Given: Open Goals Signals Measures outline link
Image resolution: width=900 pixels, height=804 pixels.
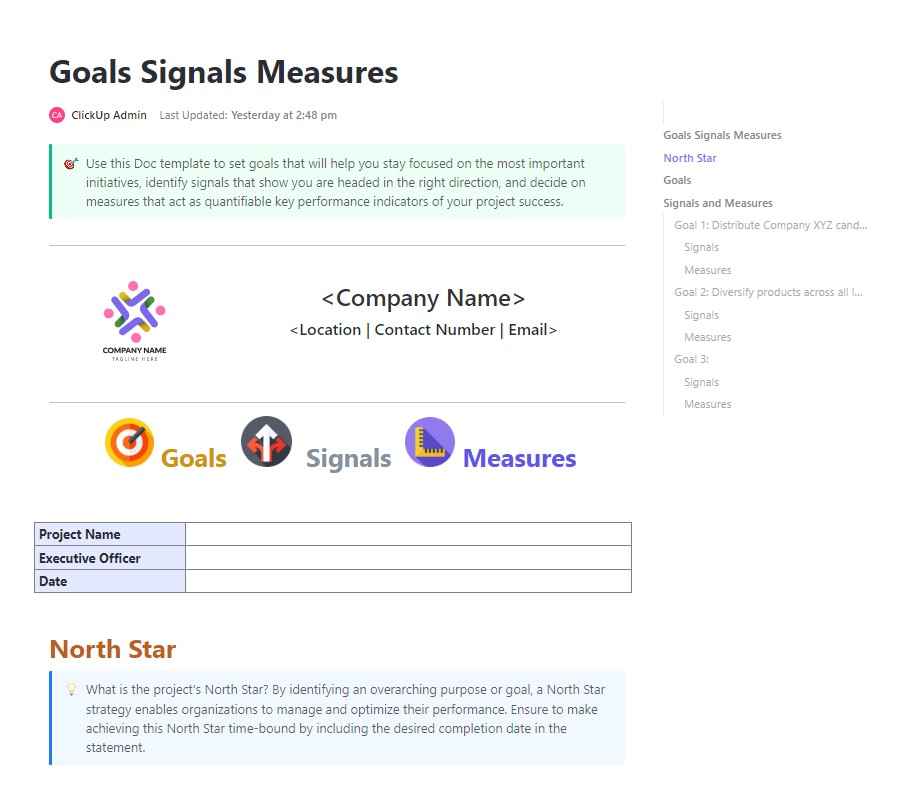Looking at the screenshot, I should [x=722, y=135].
